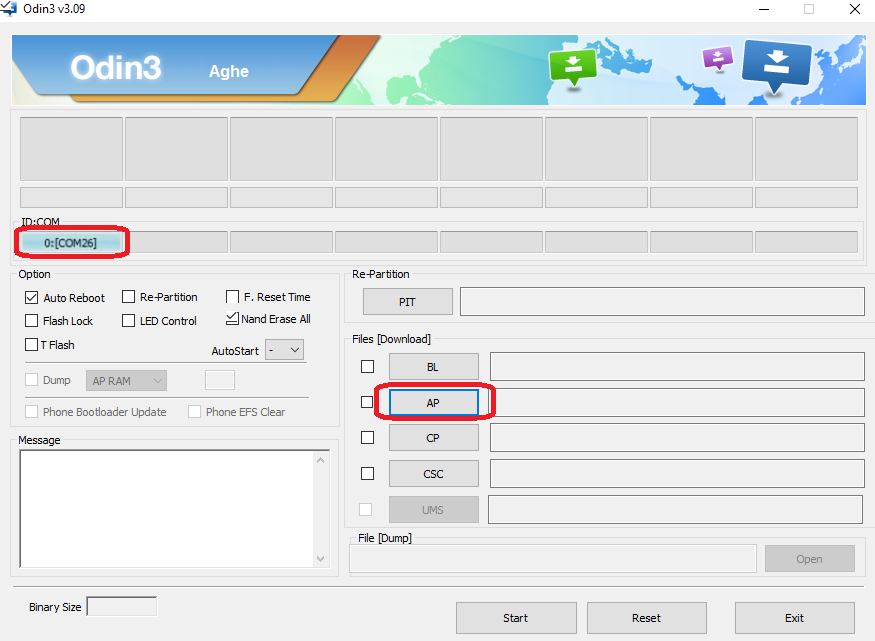The height and width of the screenshot is (641, 875).
Task: Click the CP file button
Action: pyautogui.click(x=434, y=438)
